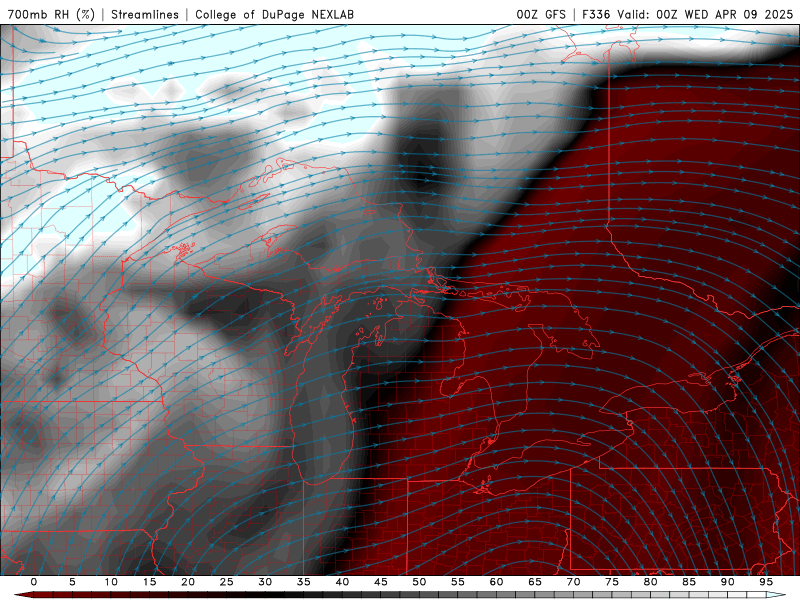Click the "85" scale label
Screen dimensions: 800x600
point(689,582)
